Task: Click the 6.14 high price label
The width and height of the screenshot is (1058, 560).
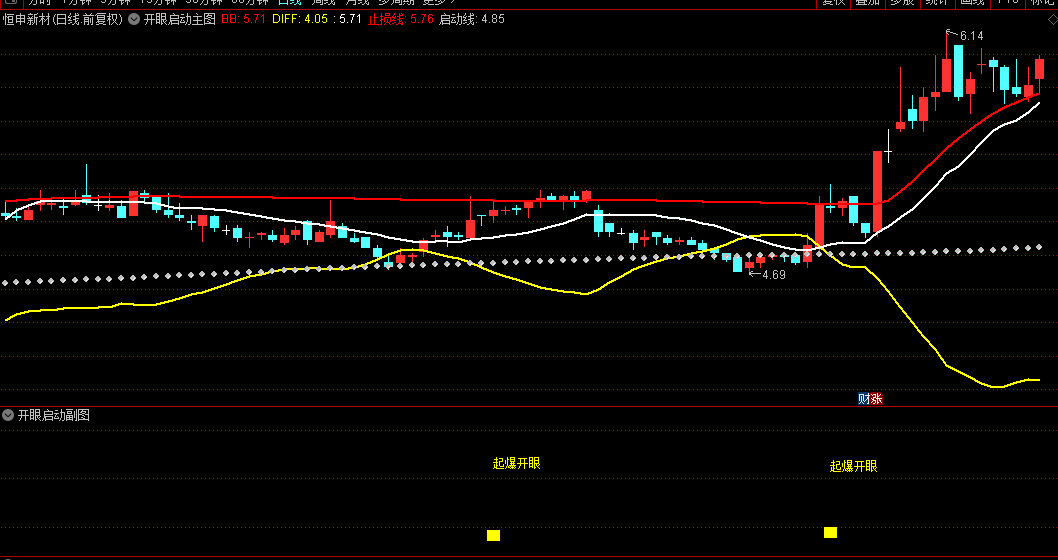Action: [971, 36]
